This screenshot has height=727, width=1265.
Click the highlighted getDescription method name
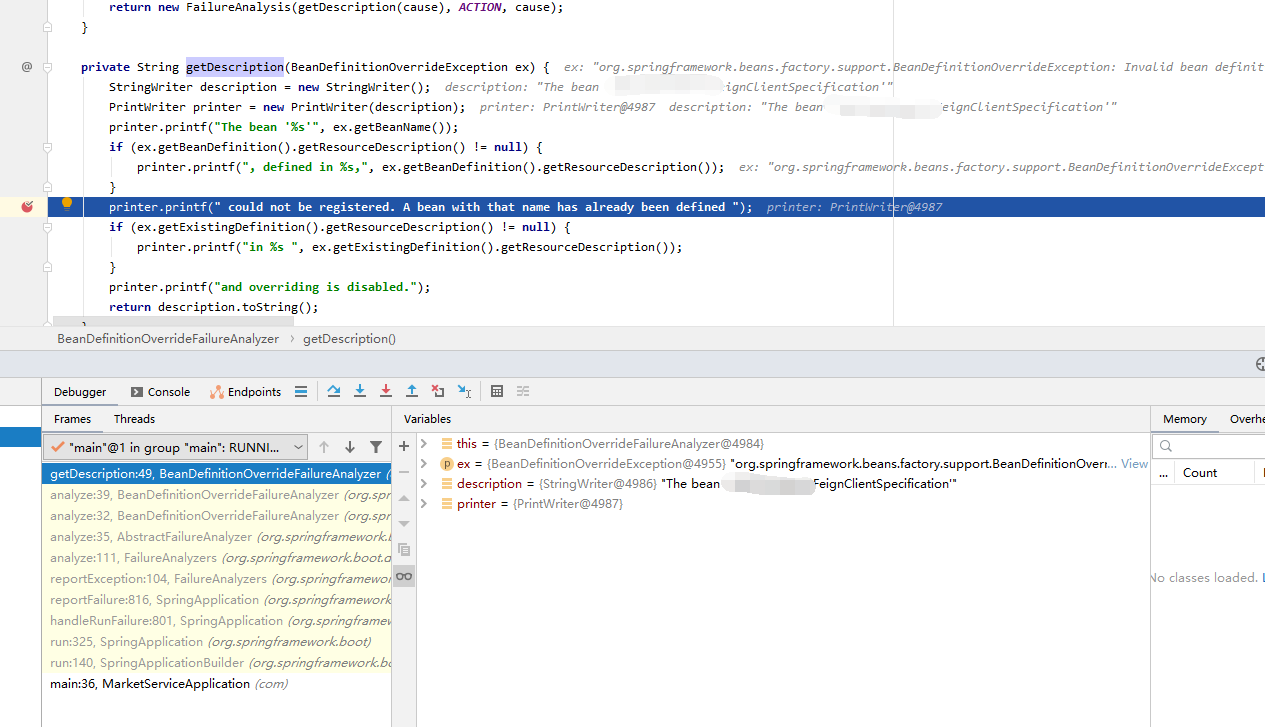pos(235,67)
